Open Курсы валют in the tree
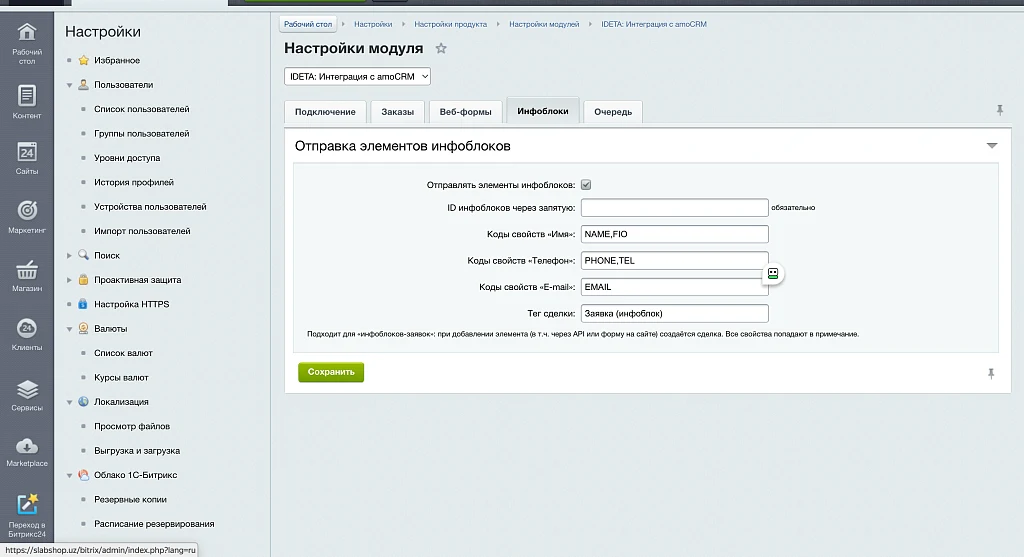The width and height of the screenshot is (1024, 557). point(121,377)
